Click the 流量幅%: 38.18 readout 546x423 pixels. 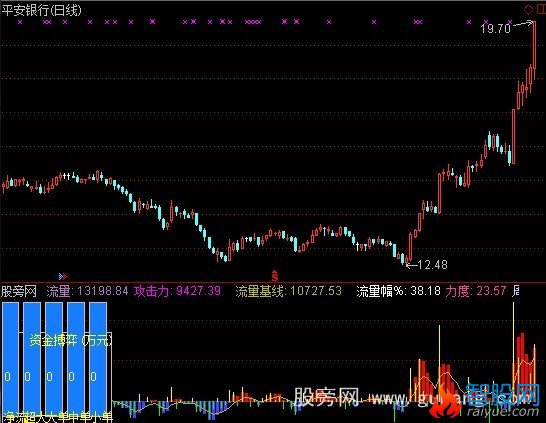click(398, 291)
